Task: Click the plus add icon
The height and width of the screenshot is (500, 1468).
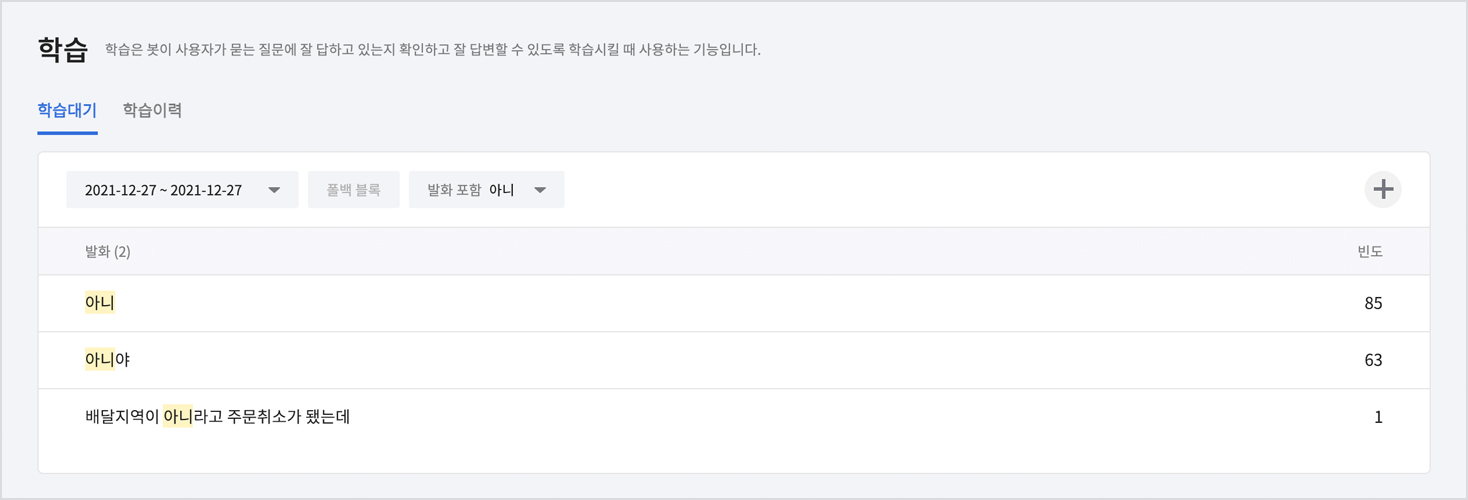Action: (x=1382, y=189)
